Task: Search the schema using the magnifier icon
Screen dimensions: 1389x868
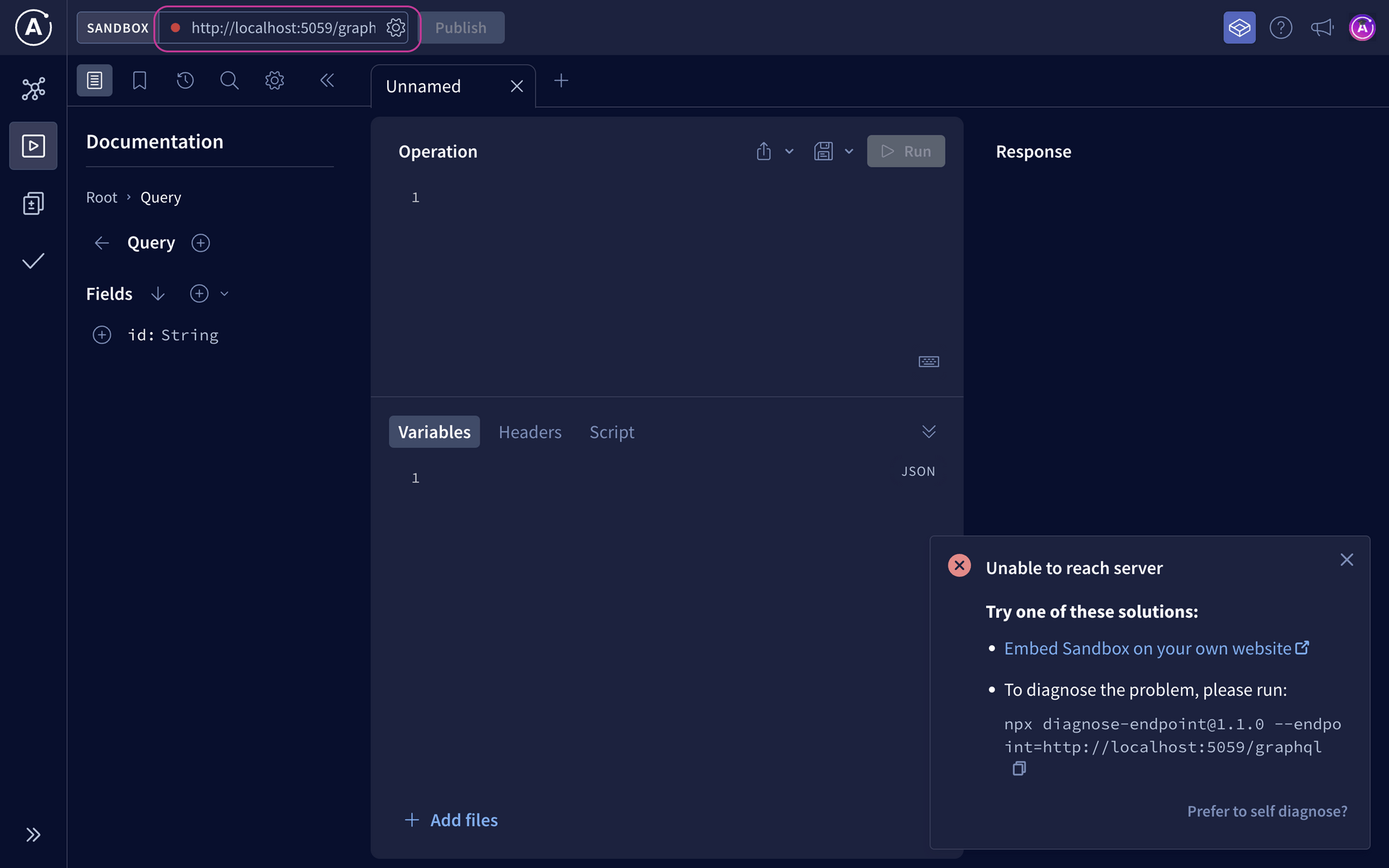Action: 229,80
